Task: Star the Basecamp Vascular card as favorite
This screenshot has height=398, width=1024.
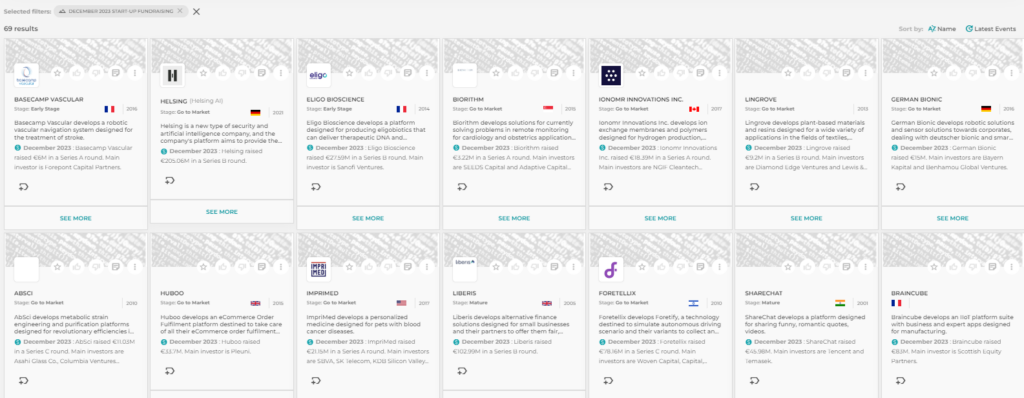Action: pyautogui.click(x=57, y=73)
